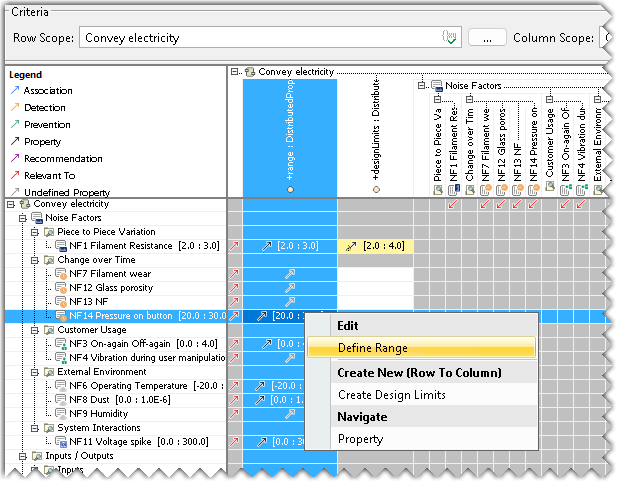The image size is (617, 483).
Task: Collapse the Noise Factors row node
Action: pos(23,218)
